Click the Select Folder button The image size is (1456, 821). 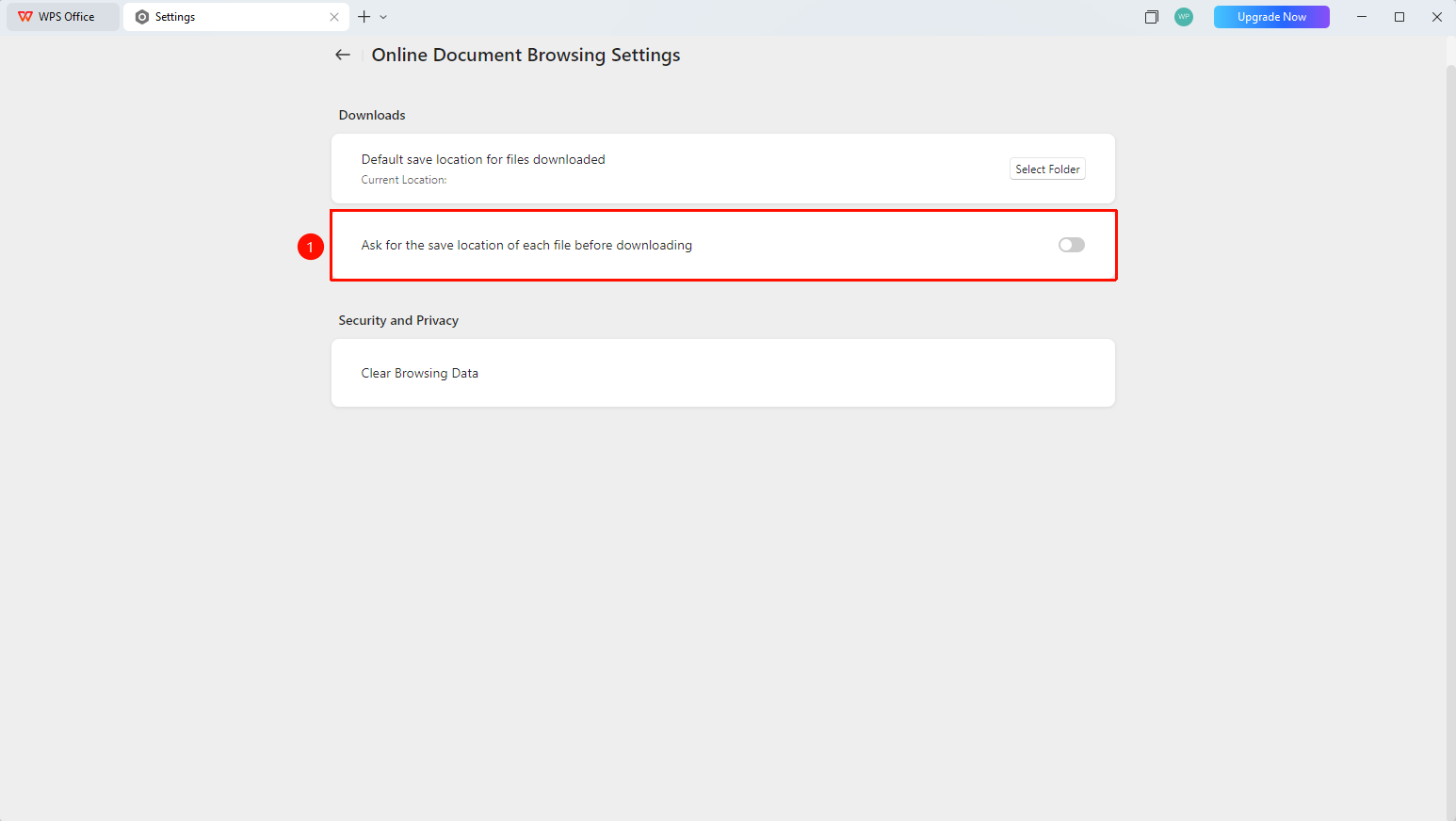1047,169
